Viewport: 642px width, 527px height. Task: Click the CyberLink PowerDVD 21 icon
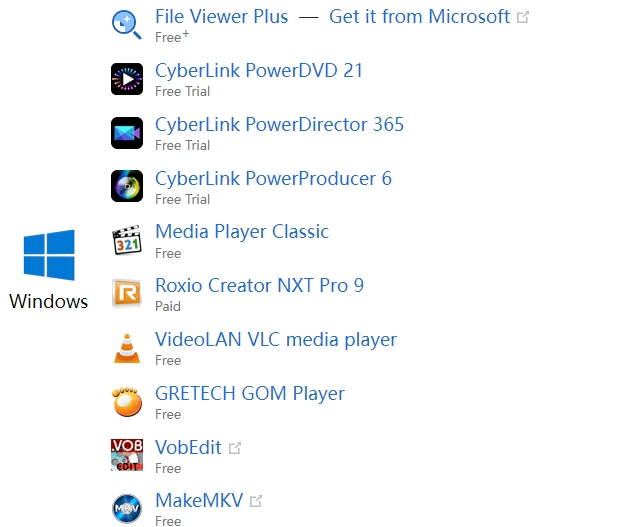(127, 79)
